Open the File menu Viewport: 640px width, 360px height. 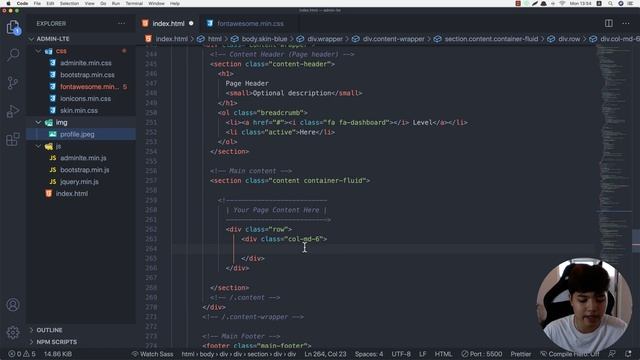(x=37, y=3)
